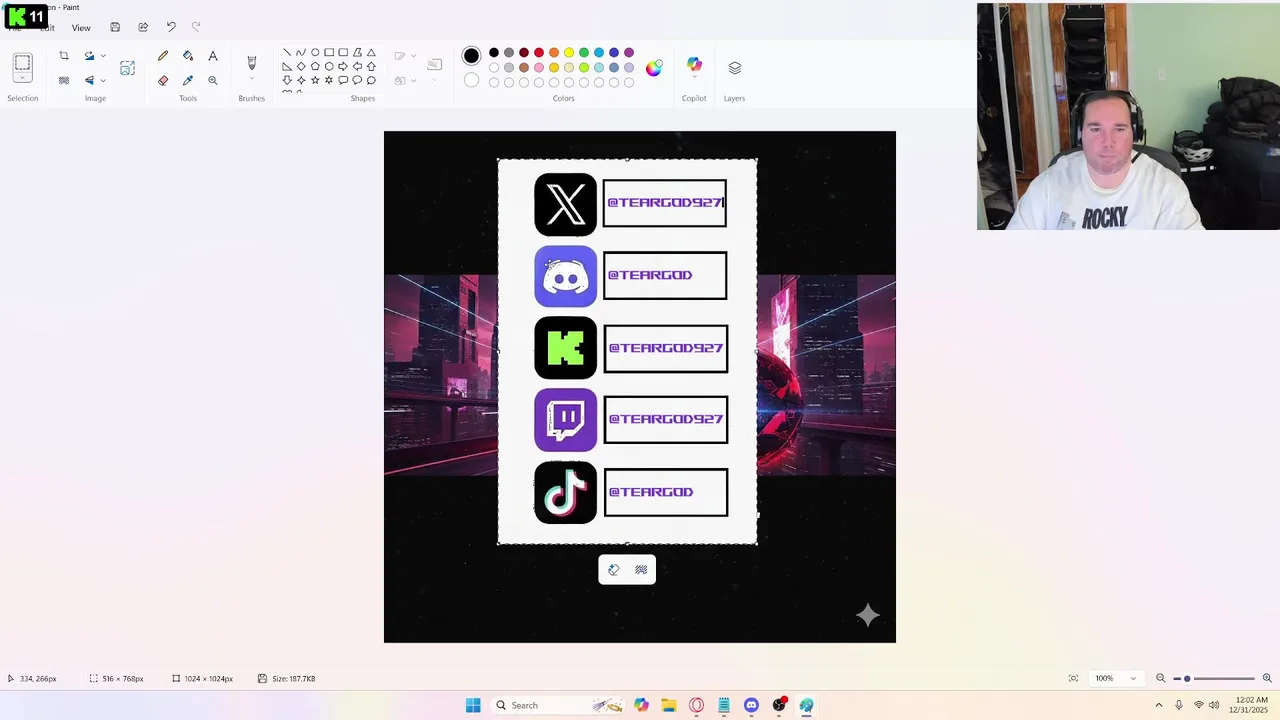The width and height of the screenshot is (1280, 720).
Task: Choose the Five-point star shape
Action: tap(315, 80)
